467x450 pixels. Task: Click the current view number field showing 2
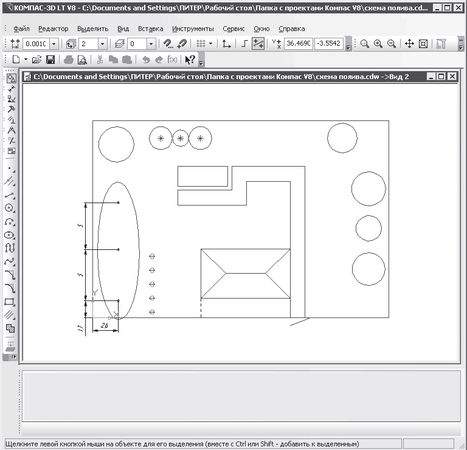click(88, 44)
